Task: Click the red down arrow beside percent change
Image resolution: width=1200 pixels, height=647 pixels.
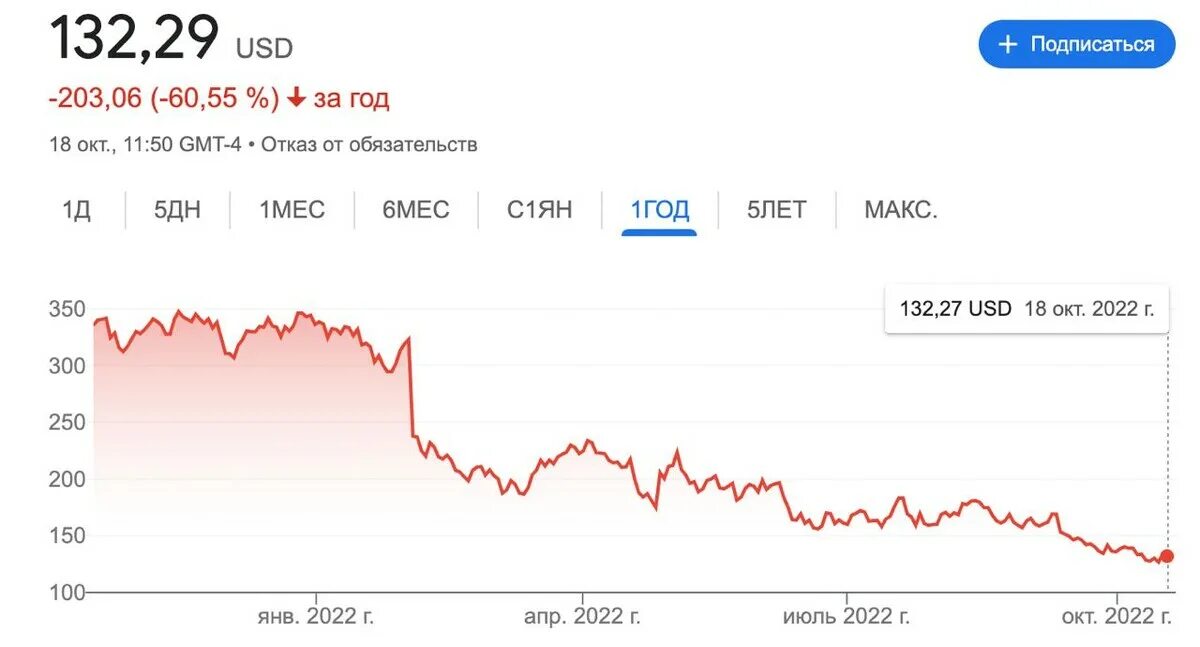Action: (296, 98)
